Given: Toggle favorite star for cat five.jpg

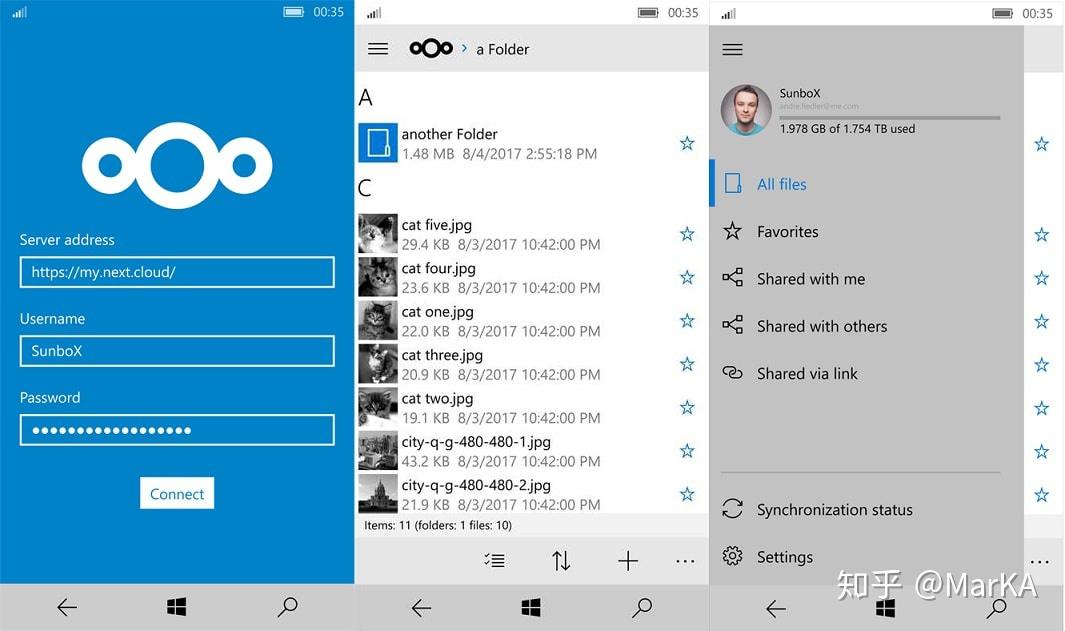Looking at the screenshot, I should pyautogui.click(x=687, y=234).
